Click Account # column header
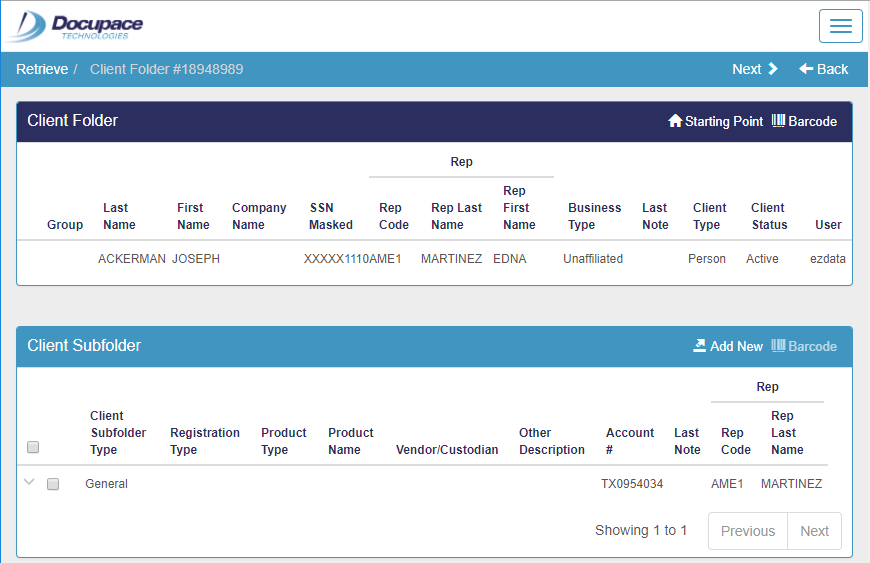The image size is (870, 563). click(x=630, y=441)
